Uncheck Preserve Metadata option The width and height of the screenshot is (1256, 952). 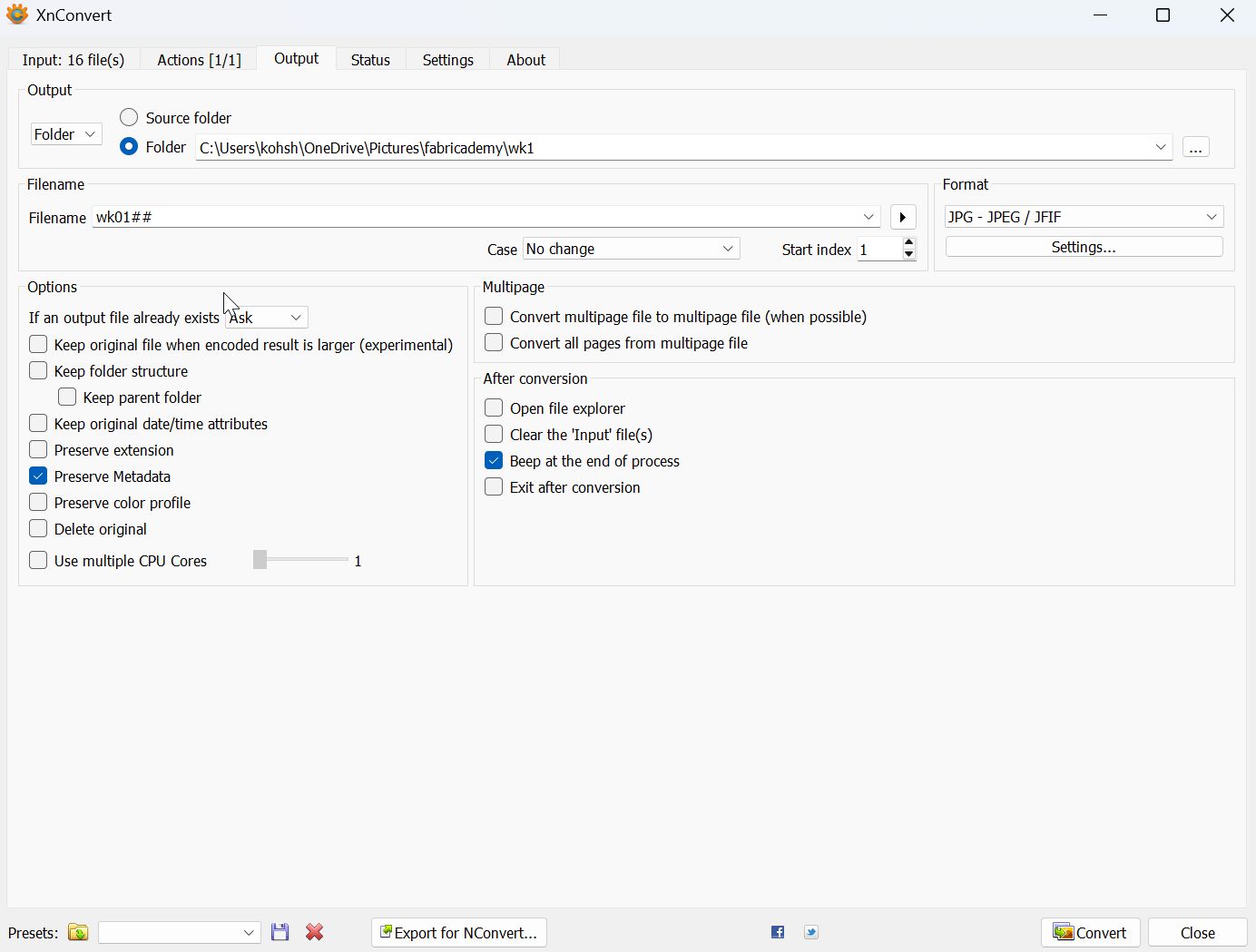(38, 476)
